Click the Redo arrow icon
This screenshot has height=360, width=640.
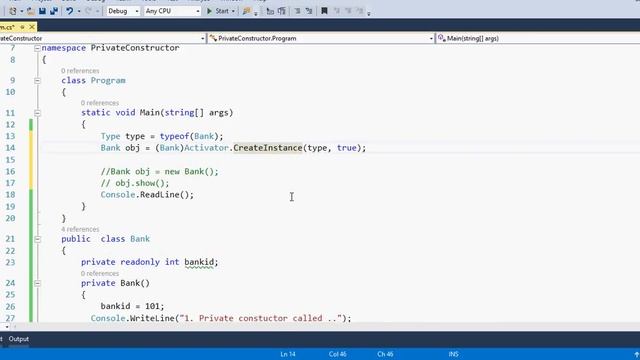[88, 11]
